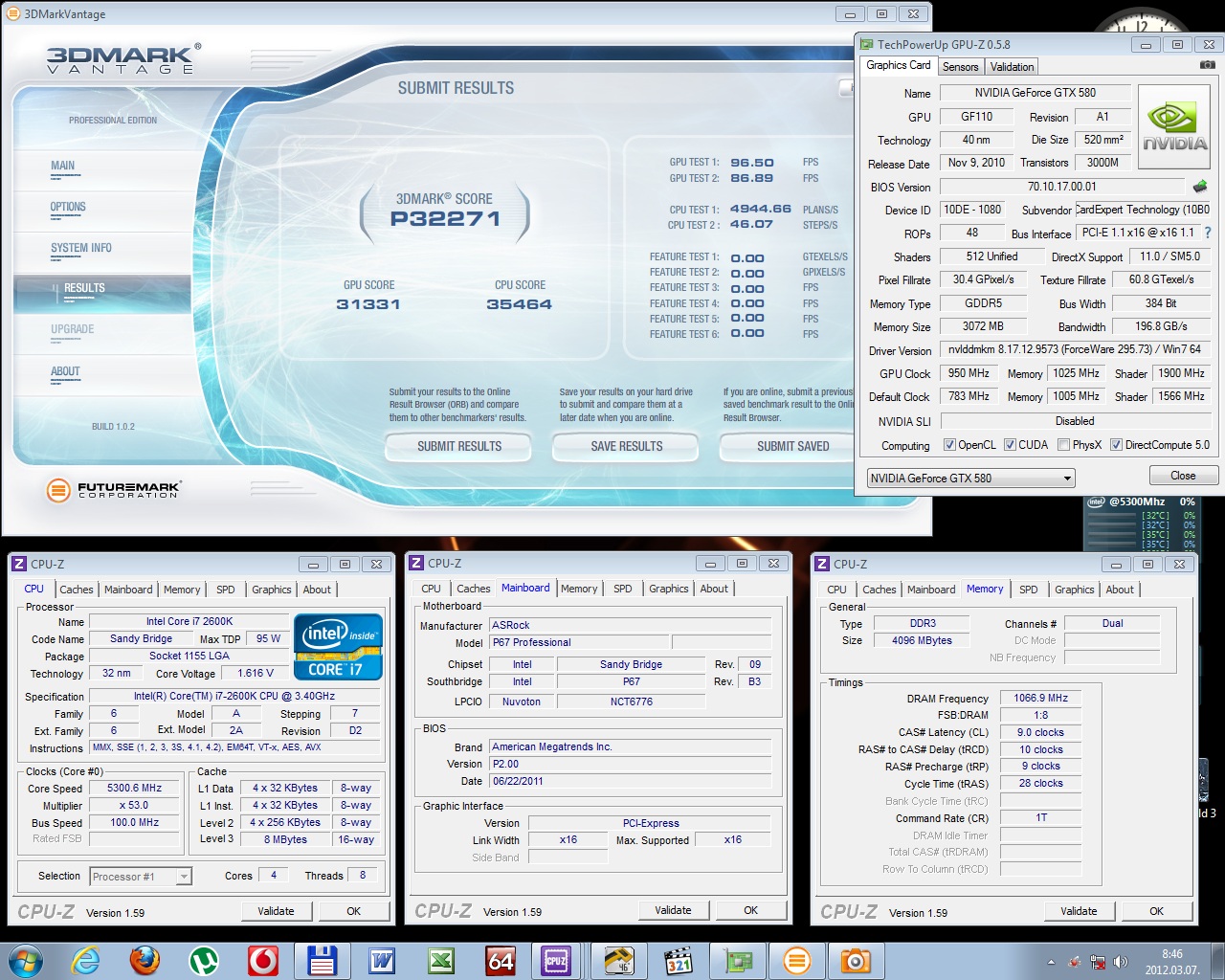Open SYSTEM INFO in 3DMark Vantage
1225x980 pixels.
pos(81,248)
